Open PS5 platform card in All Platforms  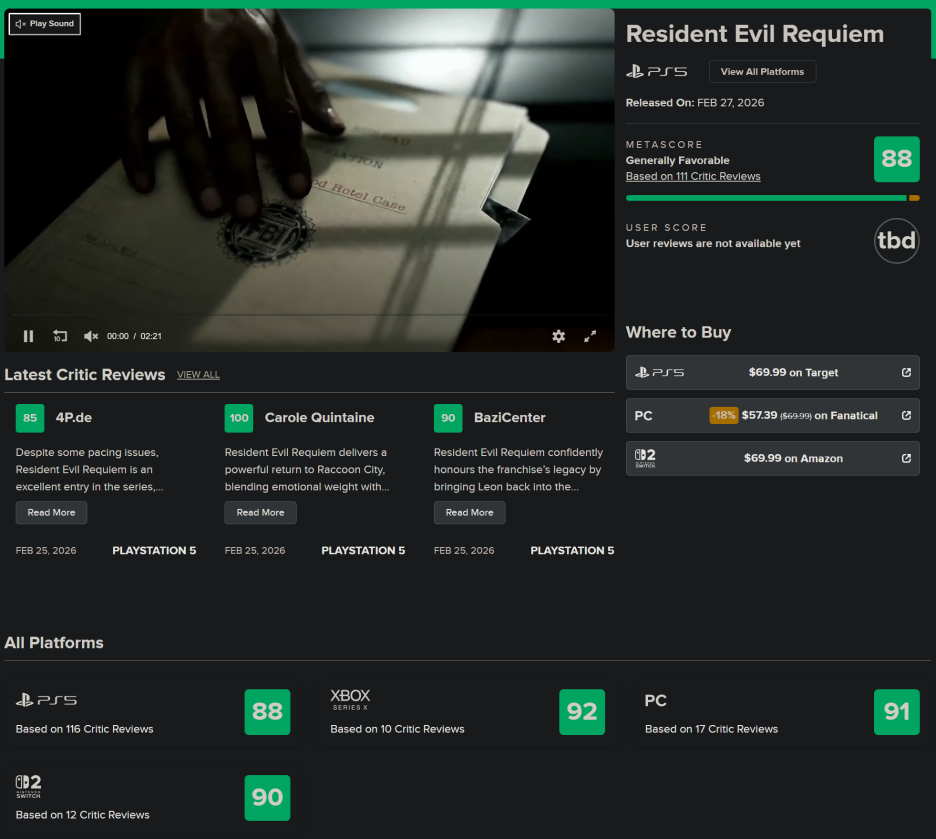(x=153, y=712)
